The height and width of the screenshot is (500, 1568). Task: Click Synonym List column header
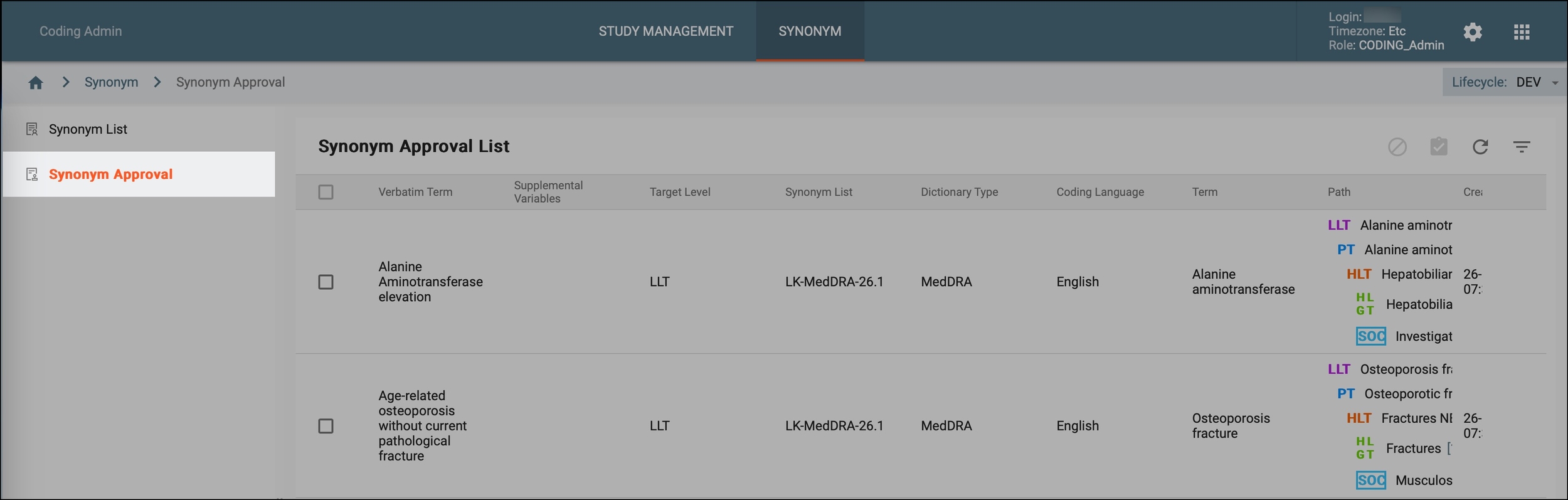818,192
